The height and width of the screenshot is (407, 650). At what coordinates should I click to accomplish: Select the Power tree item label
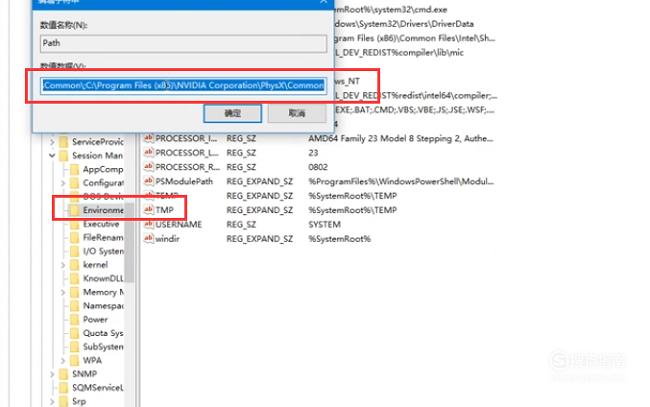click(95, 320)
